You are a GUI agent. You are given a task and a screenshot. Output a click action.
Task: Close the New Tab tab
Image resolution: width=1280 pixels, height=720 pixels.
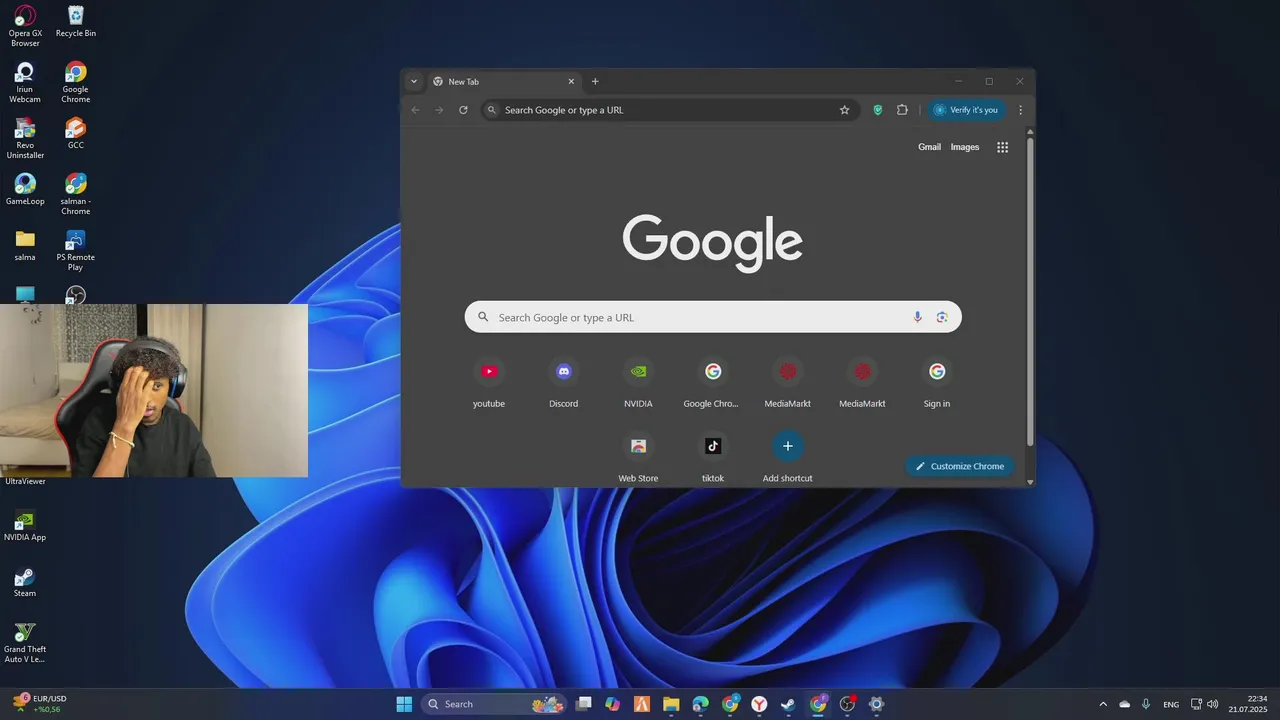(x=571, y=82)
